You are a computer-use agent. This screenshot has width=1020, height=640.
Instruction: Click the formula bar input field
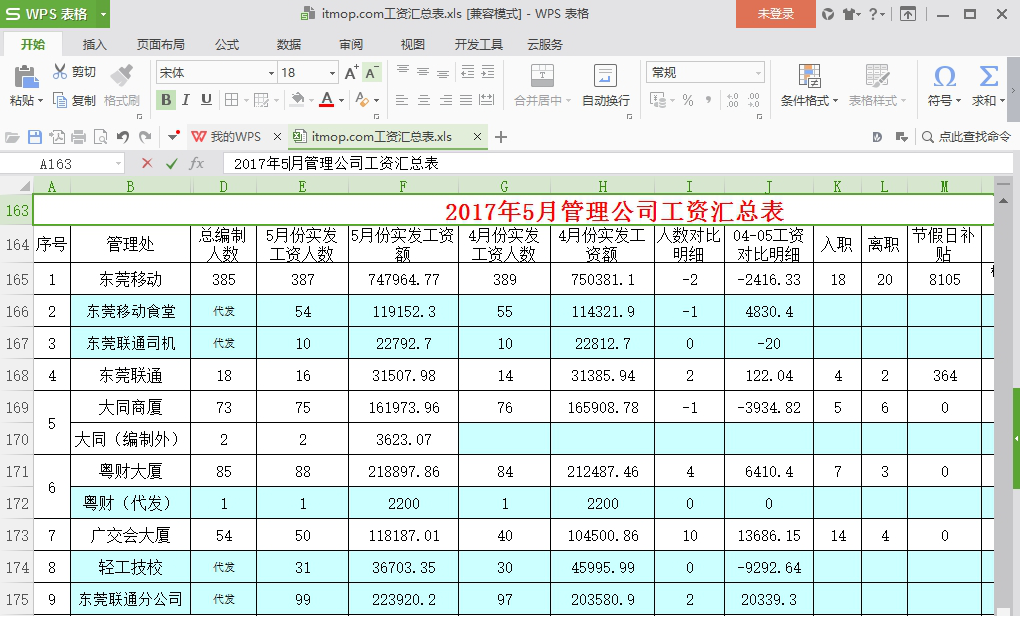(x=617, y=163)
